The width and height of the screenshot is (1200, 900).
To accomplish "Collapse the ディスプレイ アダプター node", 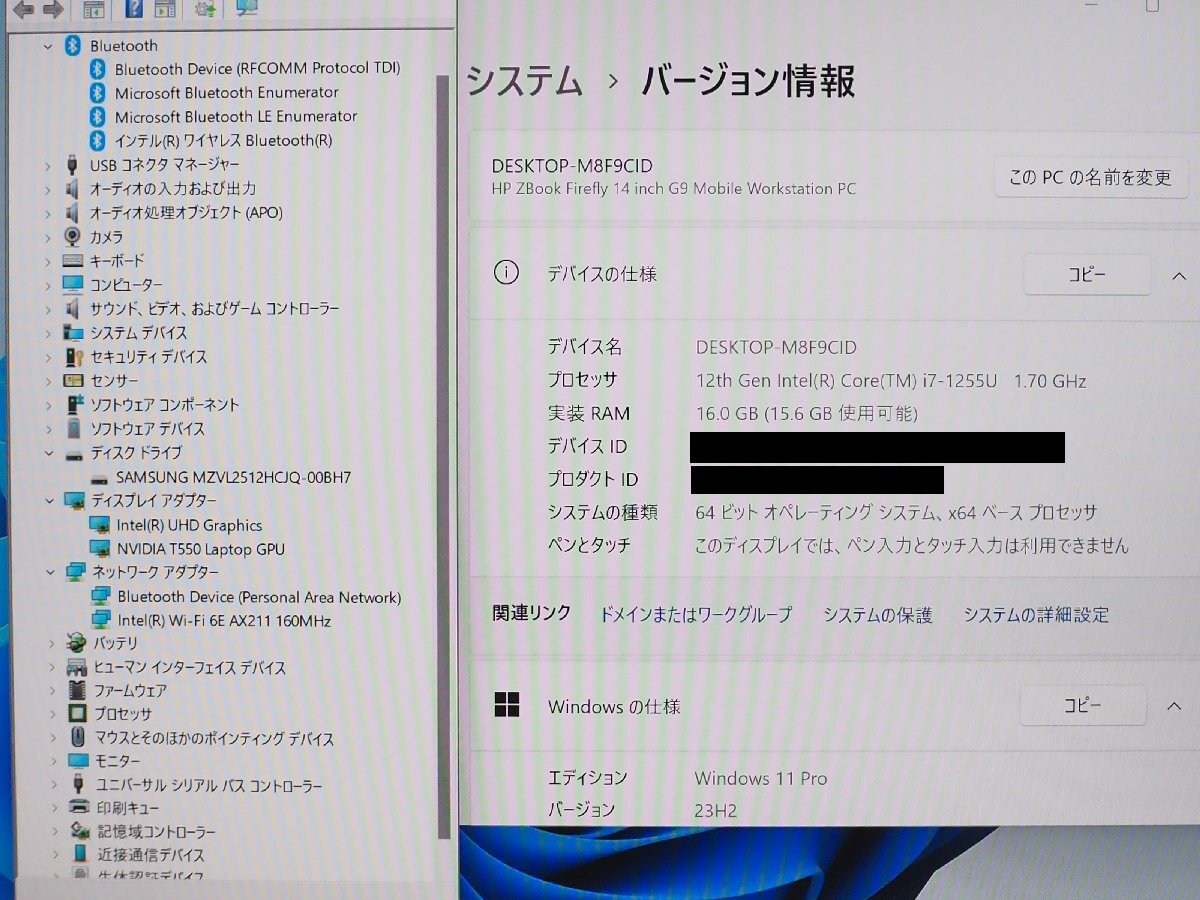I will pyautogui.click(x=50, y=500).
